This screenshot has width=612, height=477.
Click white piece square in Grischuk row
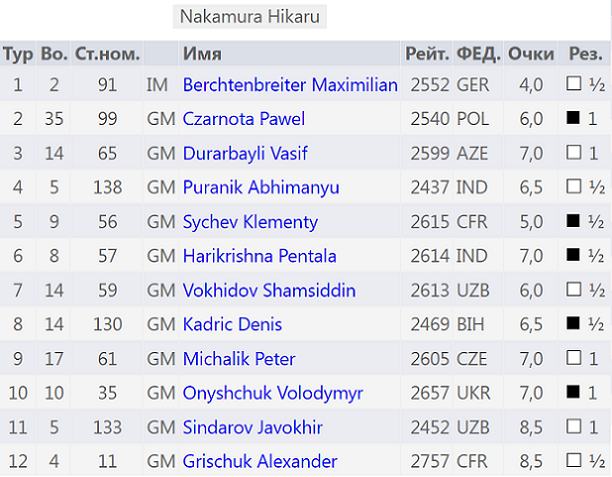pos(573,461)
